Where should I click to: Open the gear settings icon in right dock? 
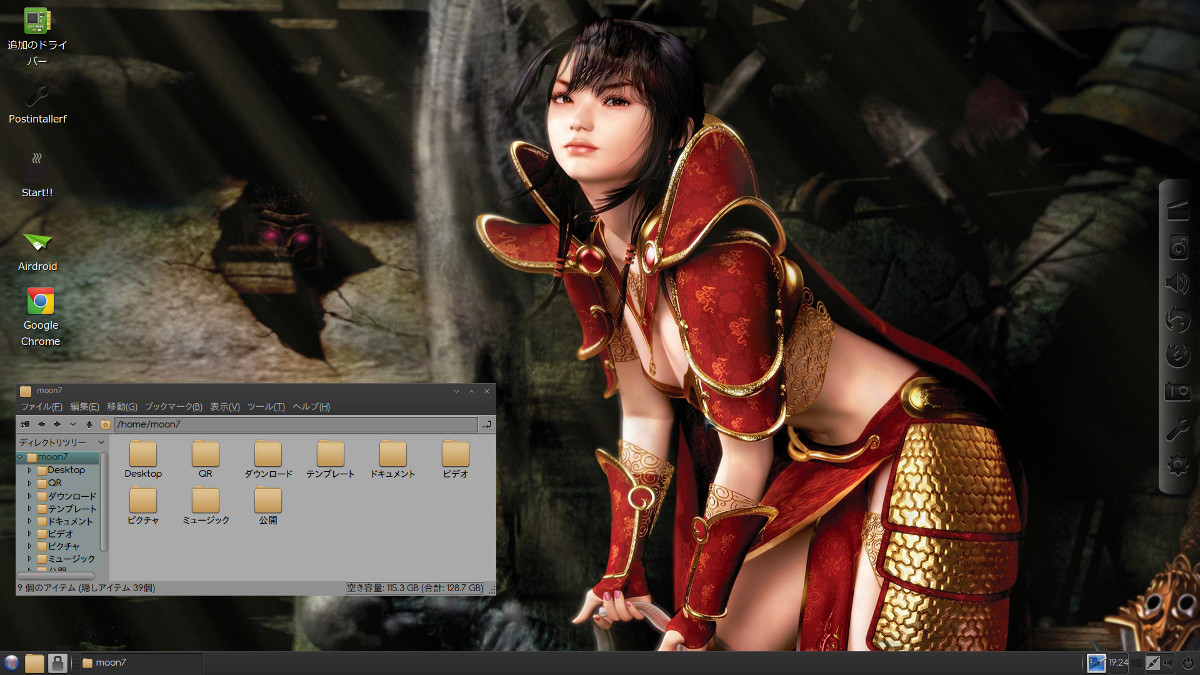click(x=1178, y=464)
